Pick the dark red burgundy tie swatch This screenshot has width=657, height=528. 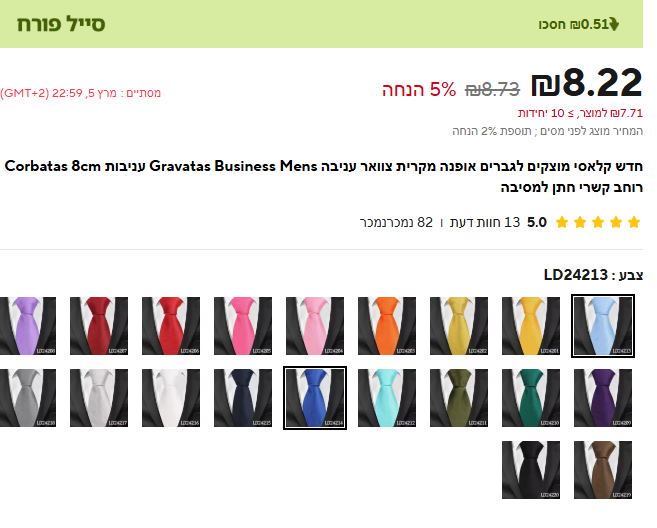pos(99,326)
